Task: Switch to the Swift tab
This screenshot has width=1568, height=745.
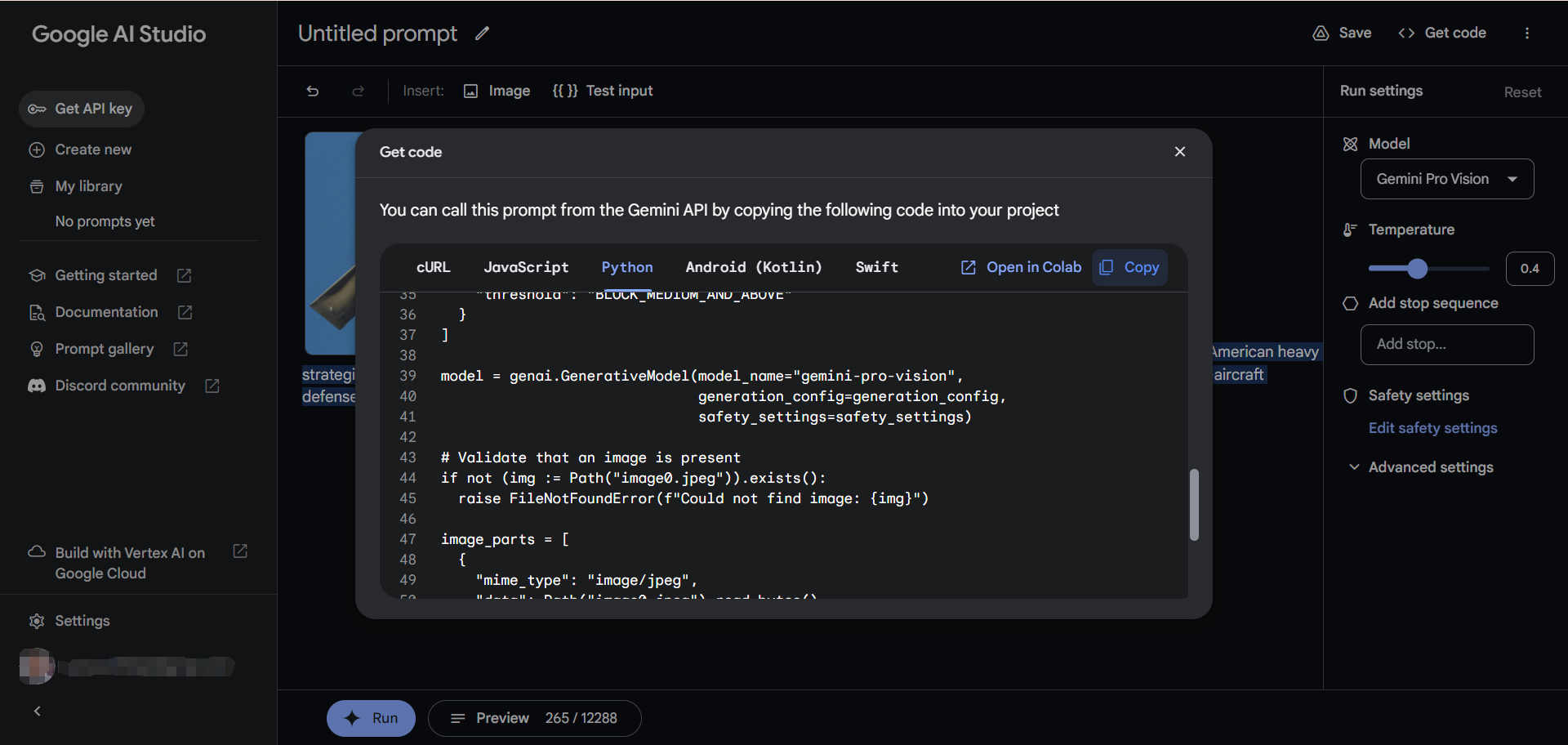Action: click(876, 267)
